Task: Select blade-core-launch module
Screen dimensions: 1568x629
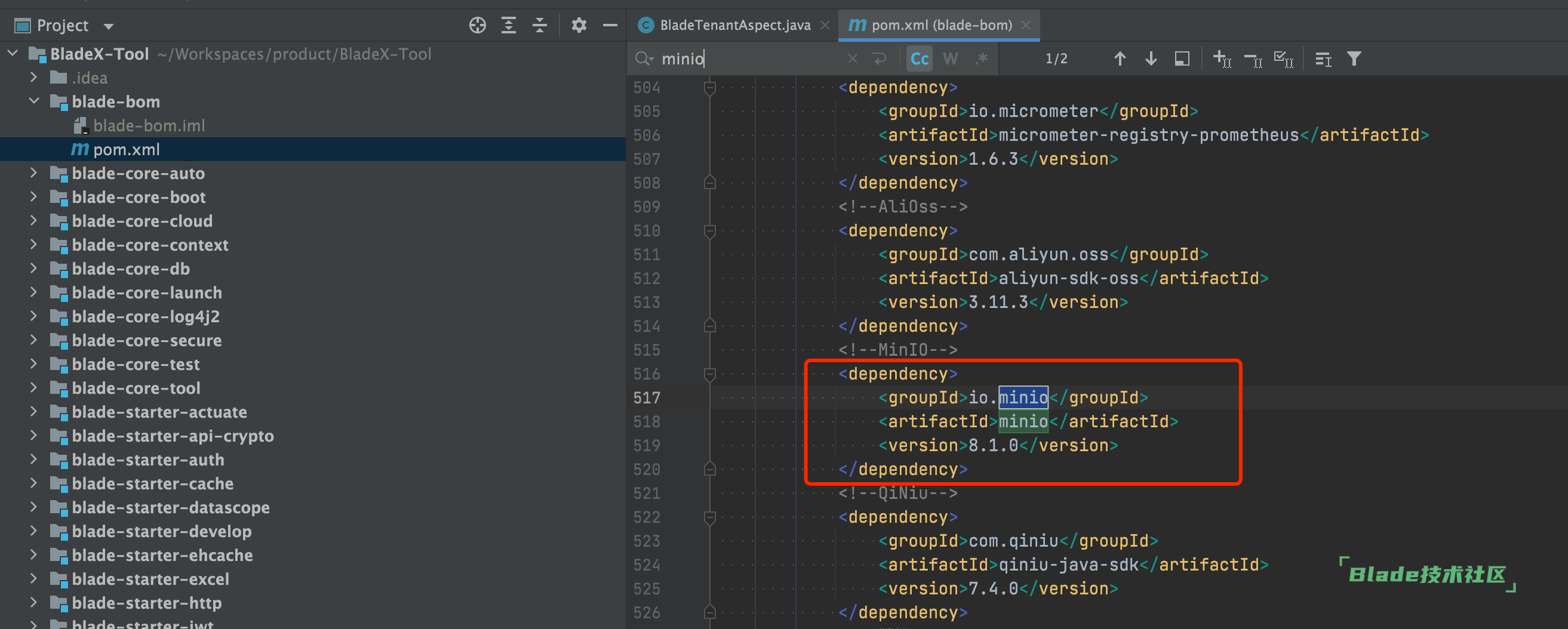Action: tap(147, 292)
